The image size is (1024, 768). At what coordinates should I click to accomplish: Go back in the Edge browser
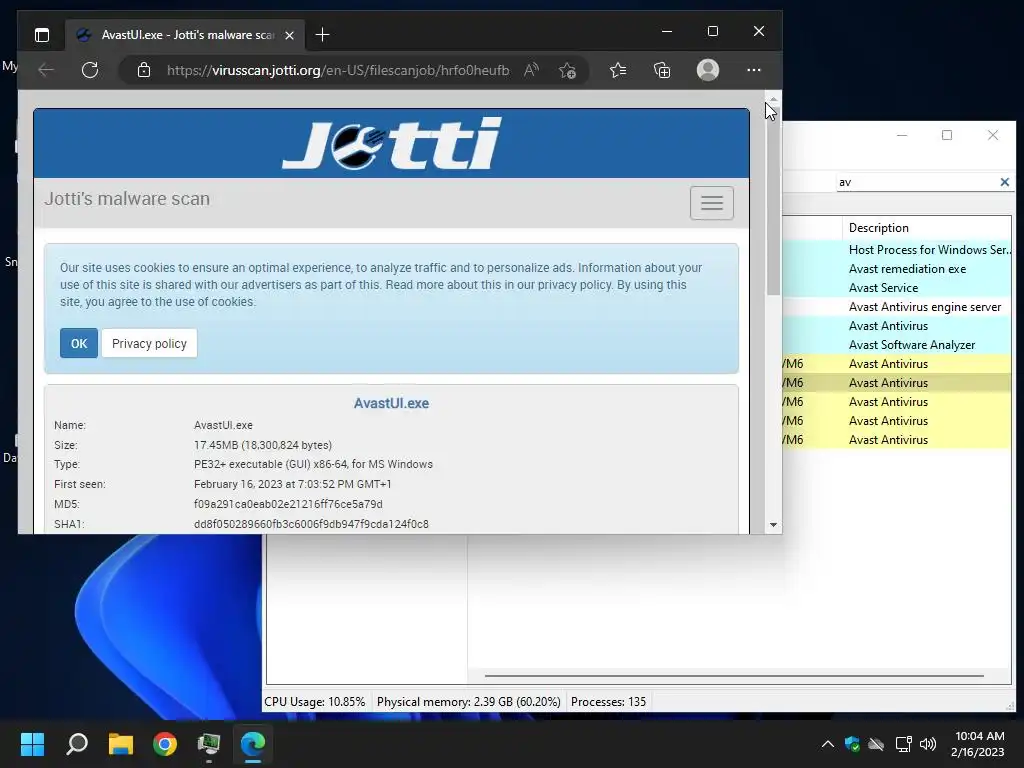coord(46,70)
